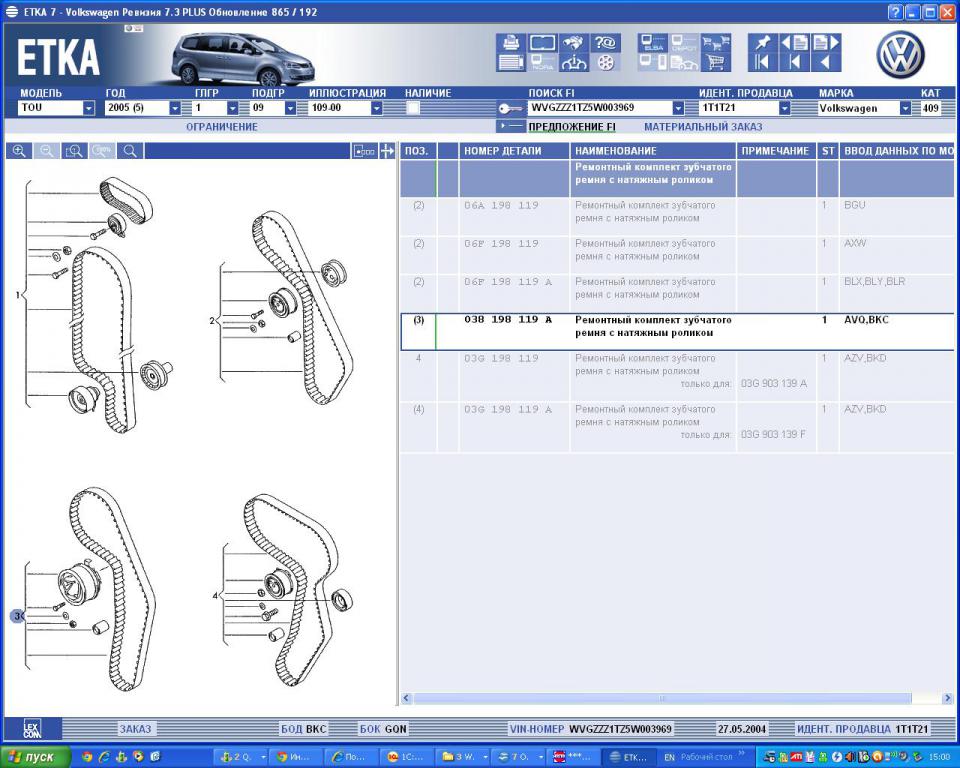Open the ГОД dropdown showing 2005 (5)
The width and height of the screenshot is (960, 768).
[x=174, y=108]
